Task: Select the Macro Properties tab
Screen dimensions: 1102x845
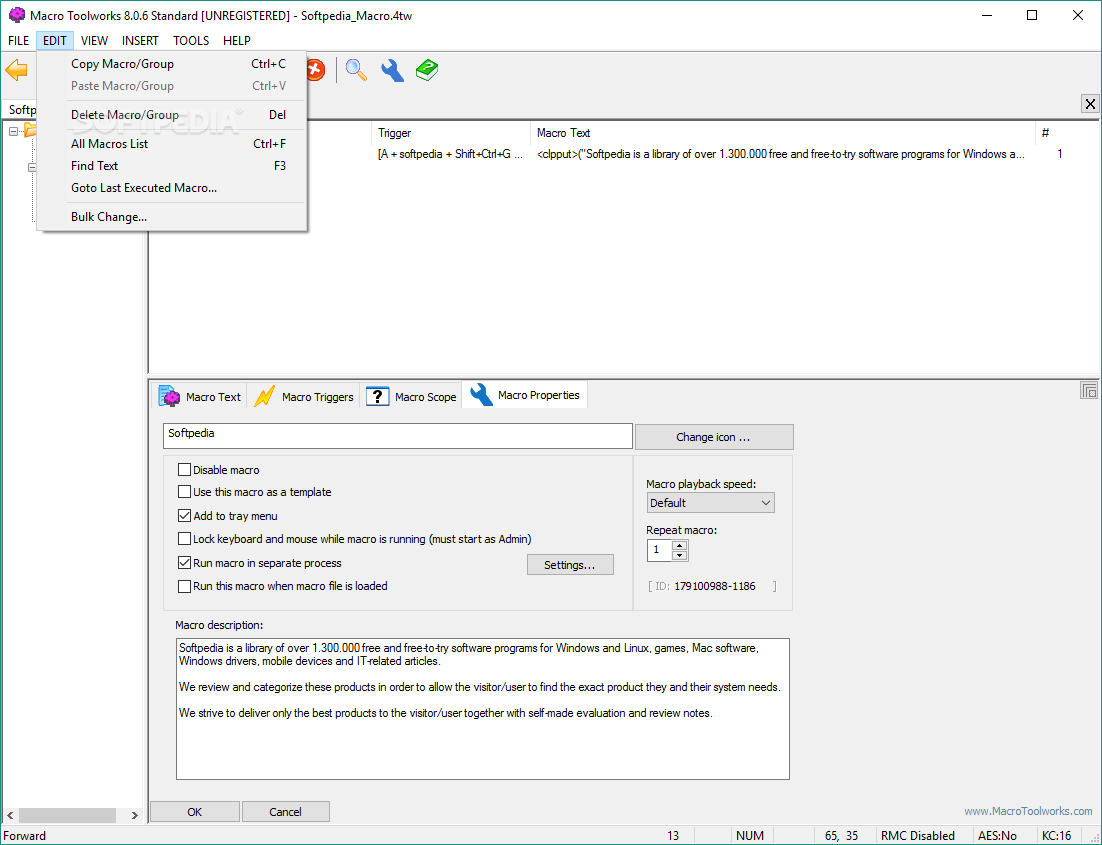Action: (x=525, y=395)
